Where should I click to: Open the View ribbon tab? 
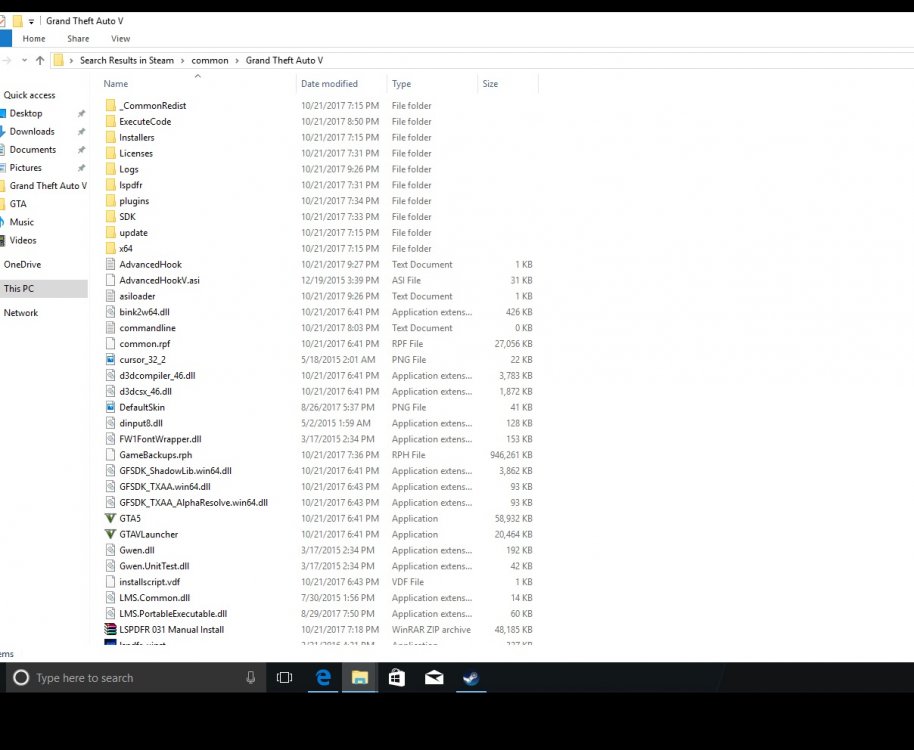121,38
